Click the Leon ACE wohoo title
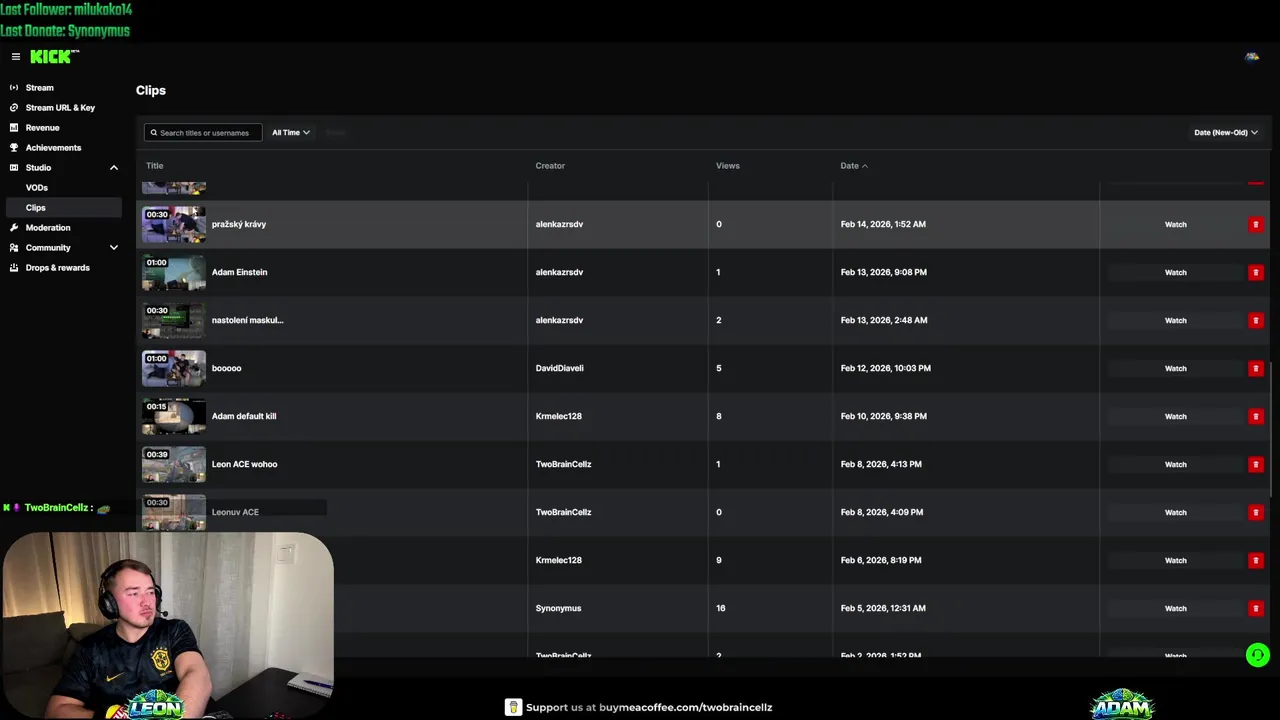Viewport: 1280px width, 720px height. [245, 464]
